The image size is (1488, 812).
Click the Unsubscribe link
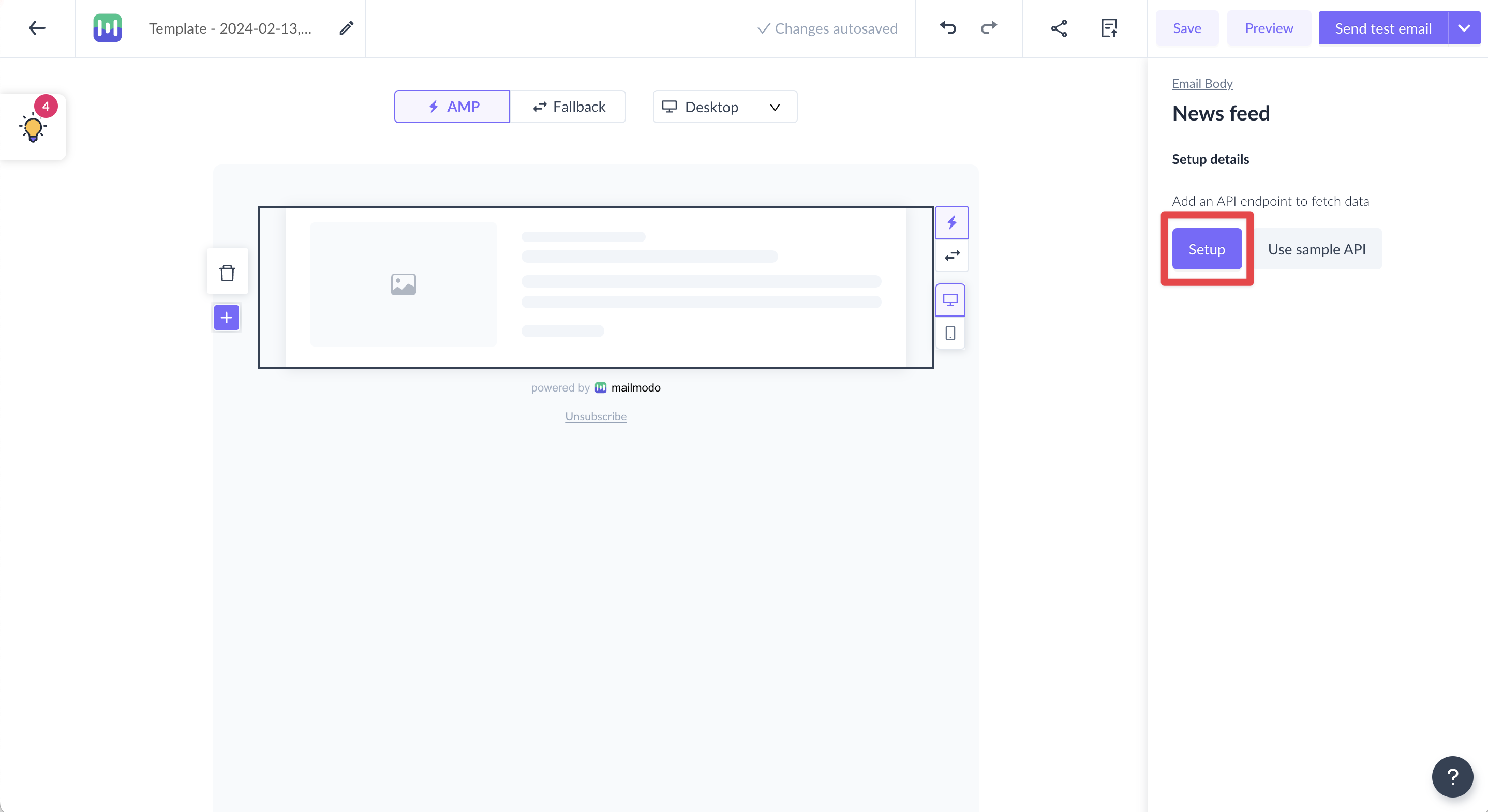click(x=595, y=416)
